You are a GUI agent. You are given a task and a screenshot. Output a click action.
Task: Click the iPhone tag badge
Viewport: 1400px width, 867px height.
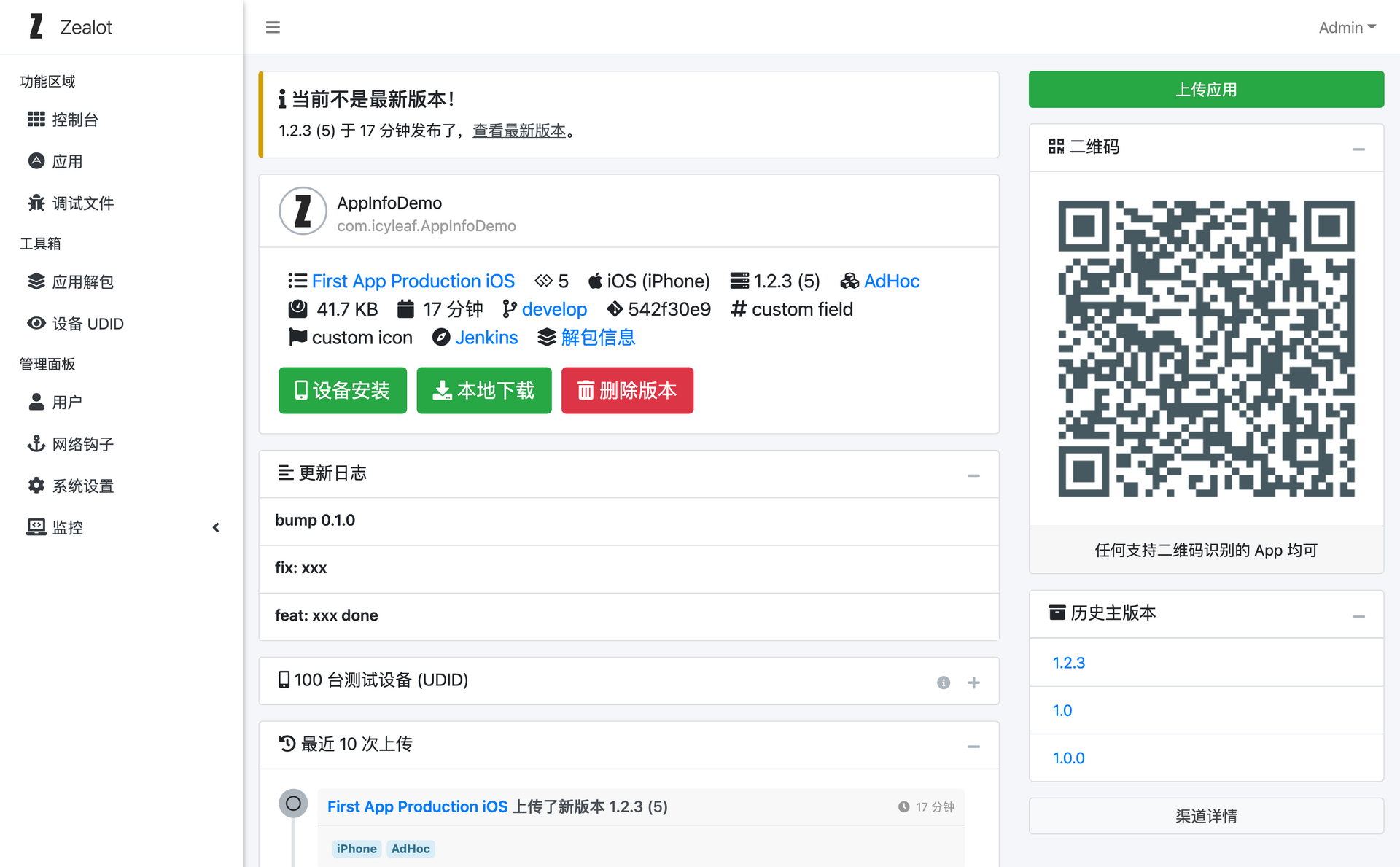tap(357, 849)
